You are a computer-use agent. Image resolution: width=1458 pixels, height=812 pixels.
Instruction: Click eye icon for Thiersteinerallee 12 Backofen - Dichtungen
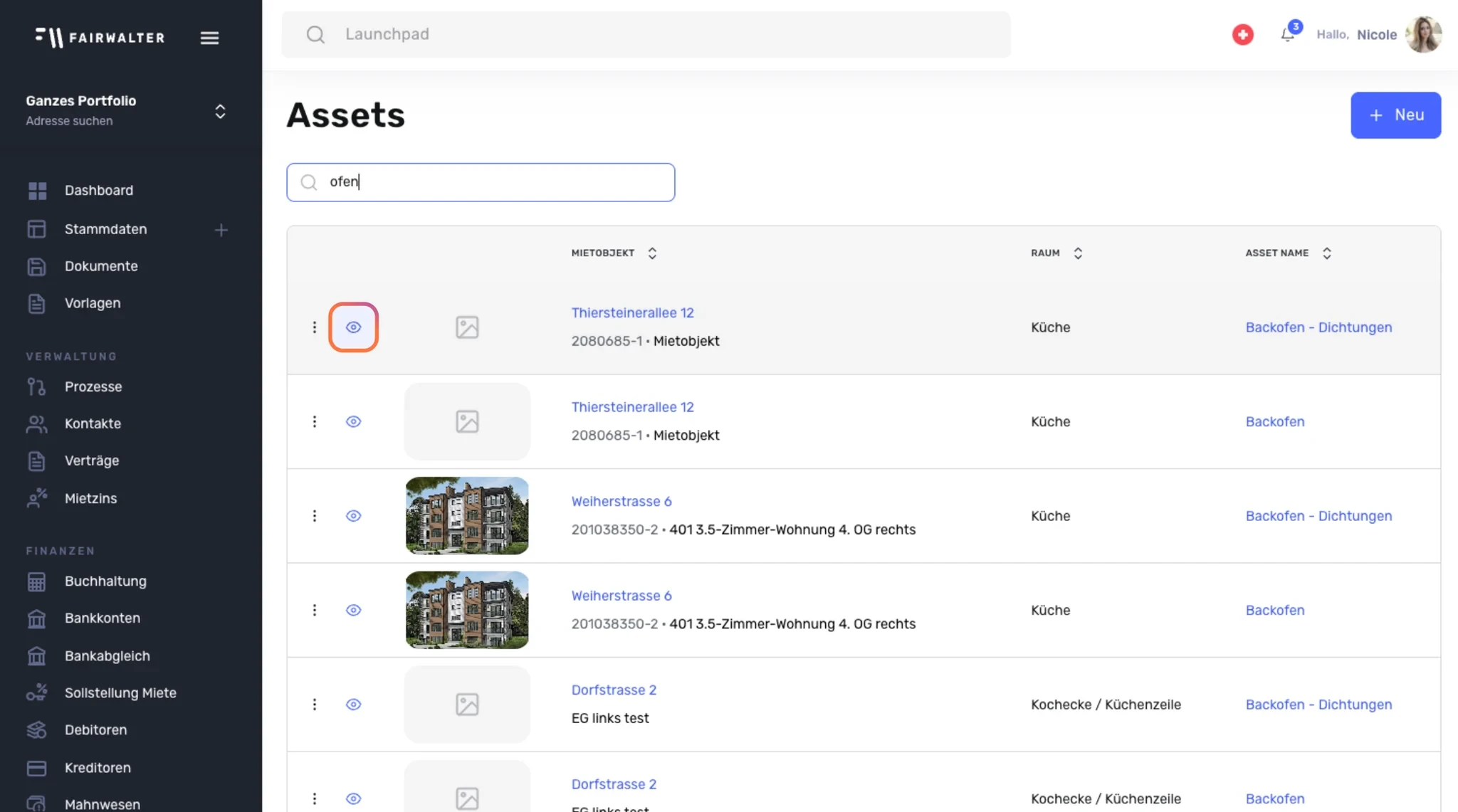tap(353, 327)
